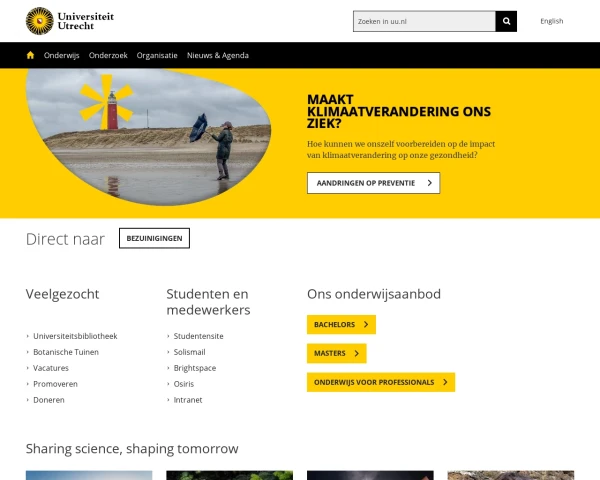Open Studentensite link
600x480 pixels.
[198, 336]
